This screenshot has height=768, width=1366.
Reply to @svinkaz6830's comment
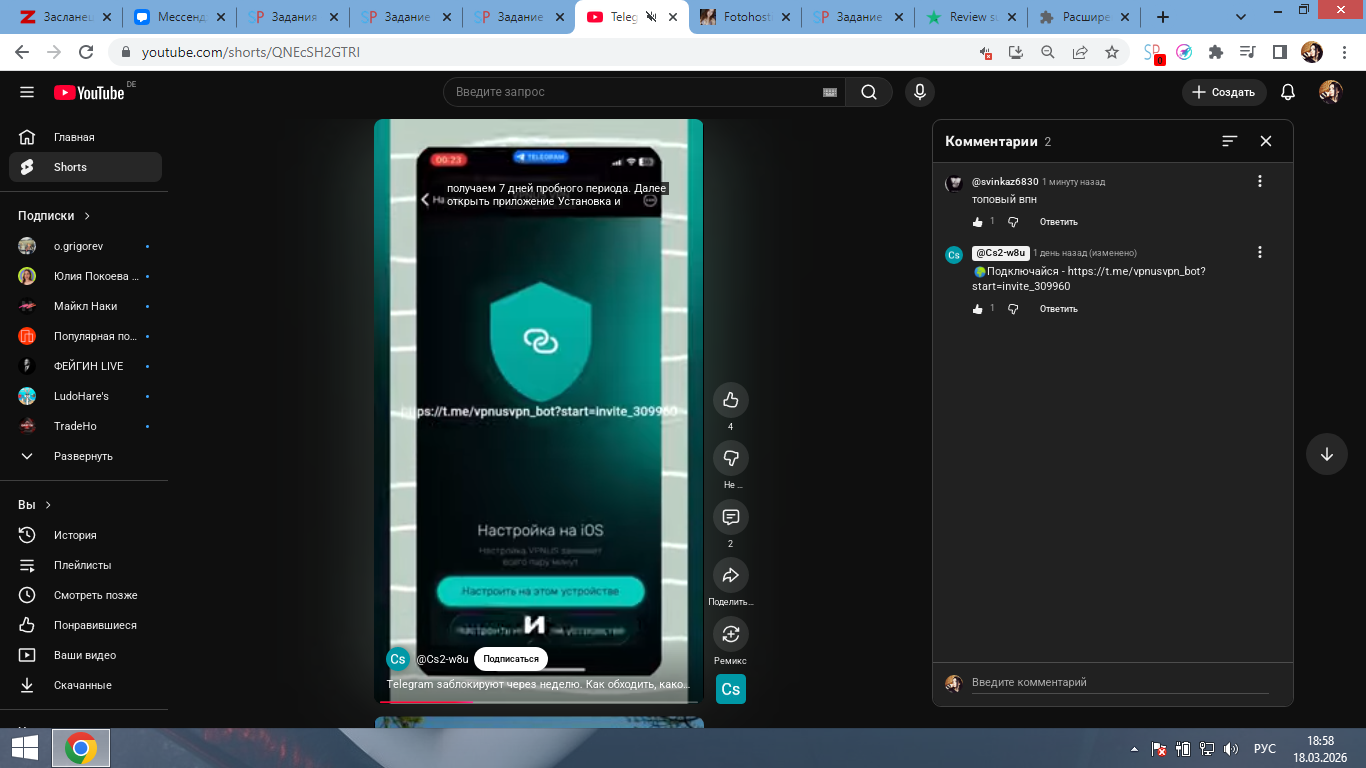[1058, 222]
